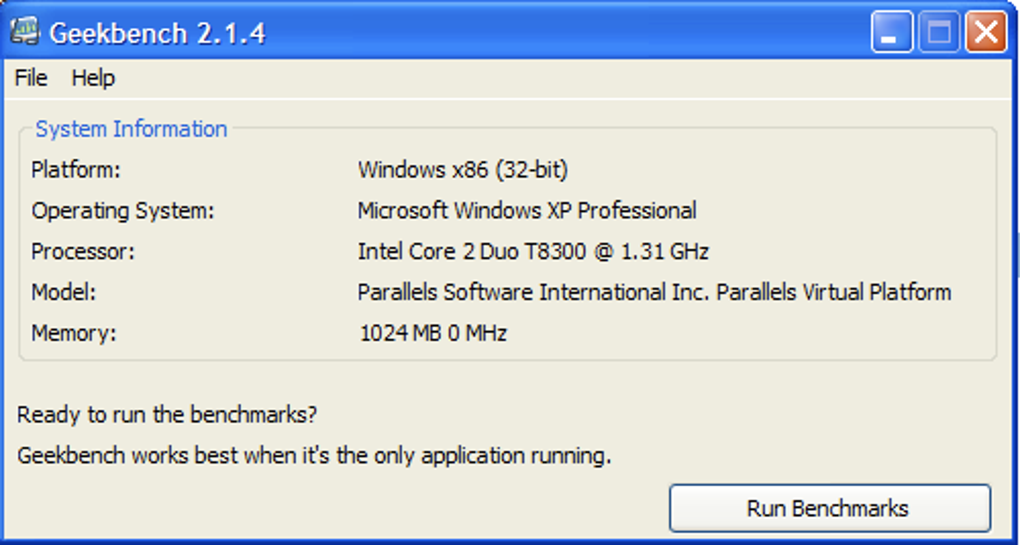Select the Platform label

click(x=76, y=170)
